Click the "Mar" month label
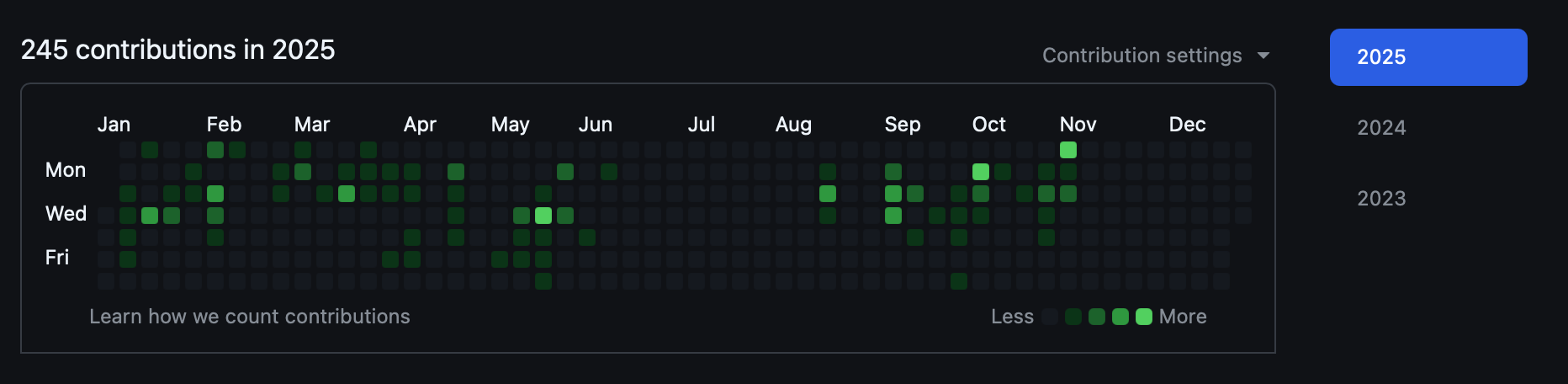 312,125
